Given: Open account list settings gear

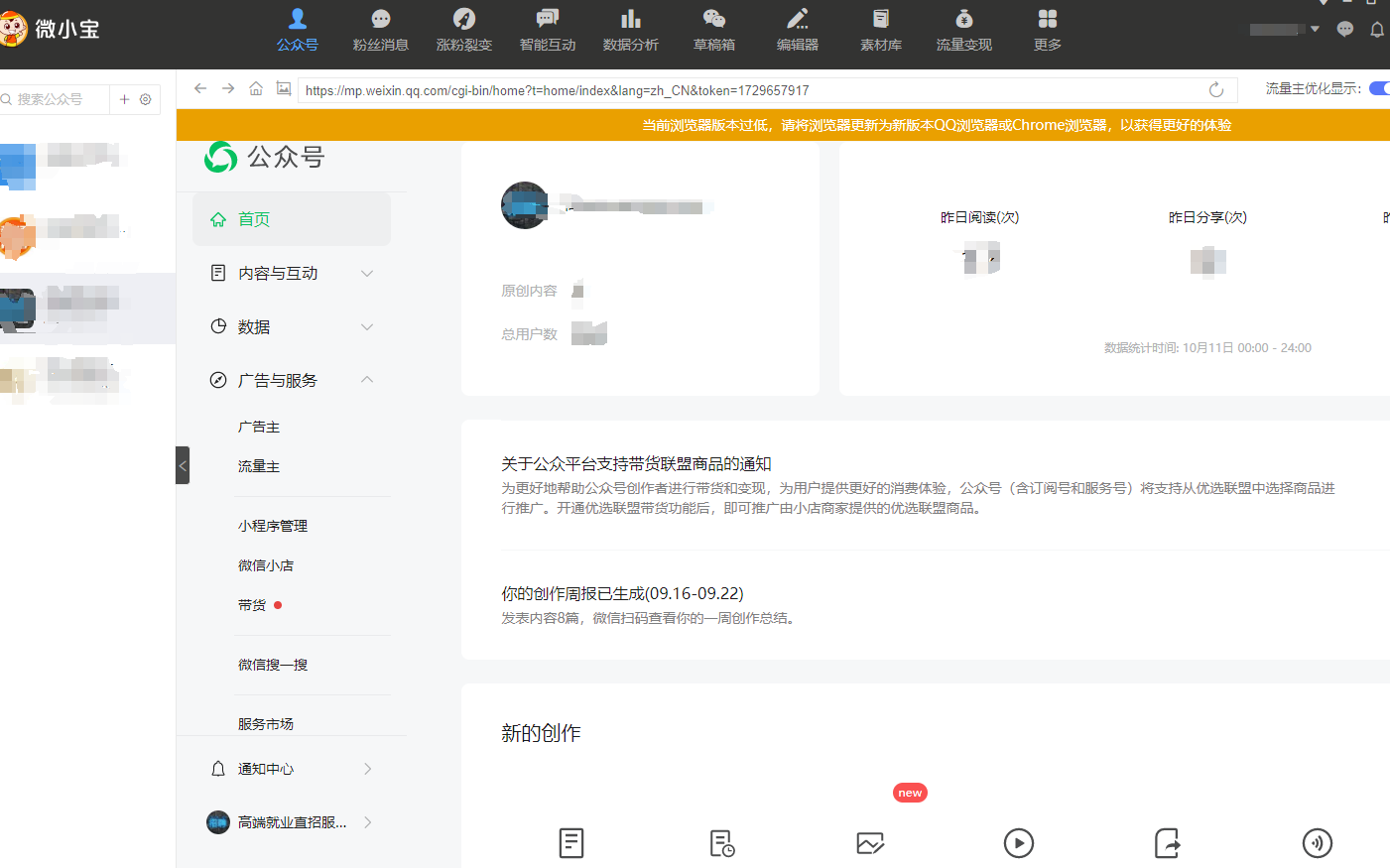Looking at the screenshot, I should click(x=146, y=99).
